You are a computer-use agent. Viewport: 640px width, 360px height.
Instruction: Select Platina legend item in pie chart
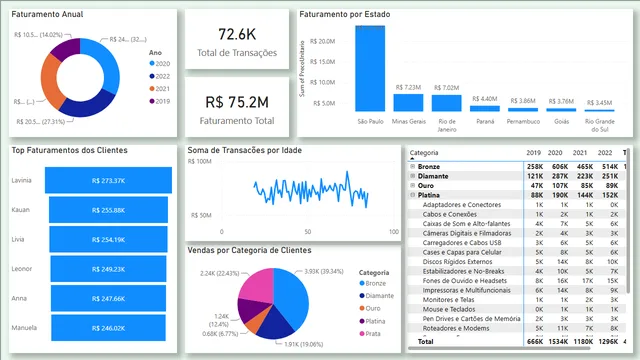[372, 321]
